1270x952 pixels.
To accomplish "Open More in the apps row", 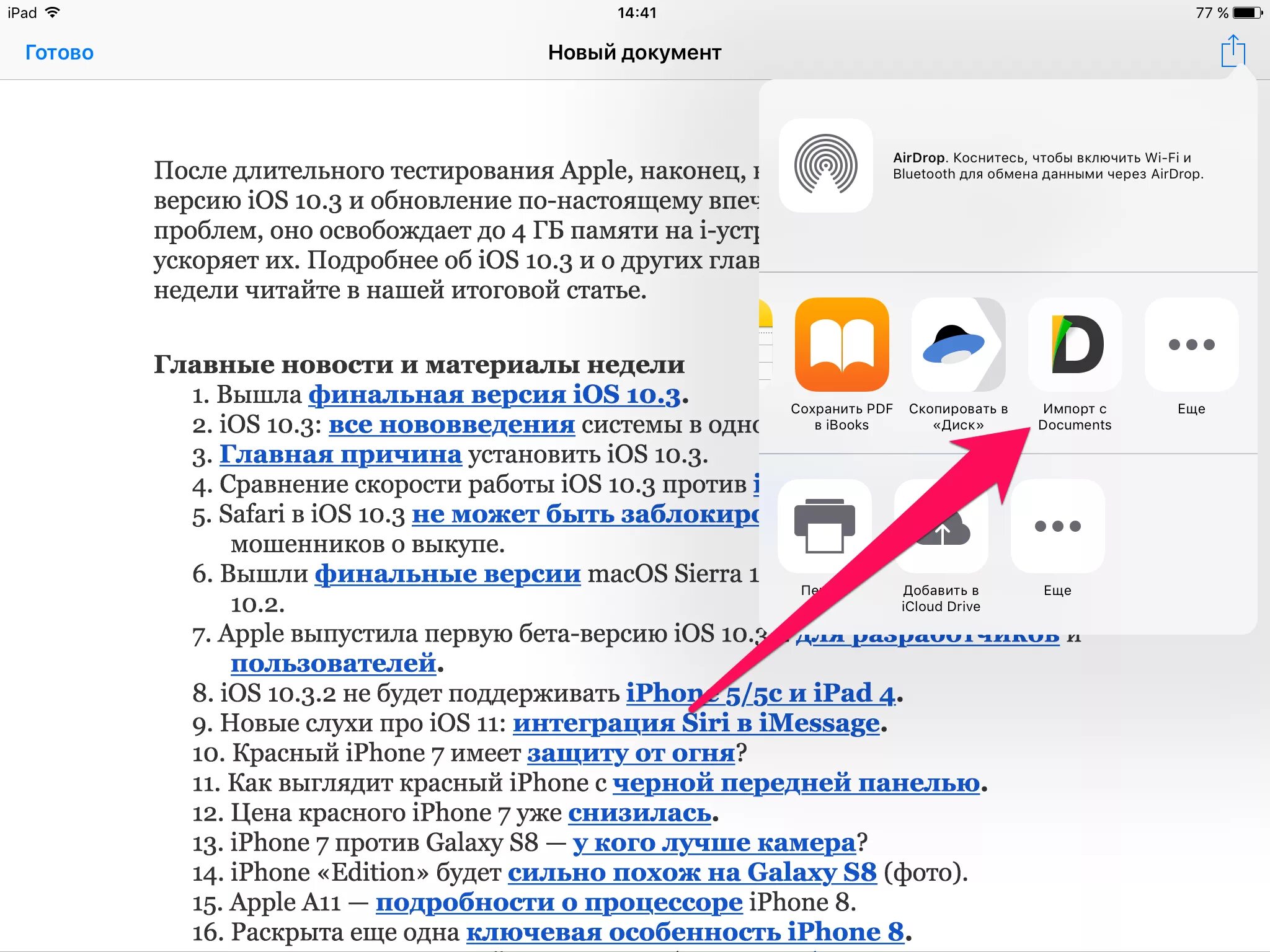I will pyautogui.click(x=1191, y=345).
